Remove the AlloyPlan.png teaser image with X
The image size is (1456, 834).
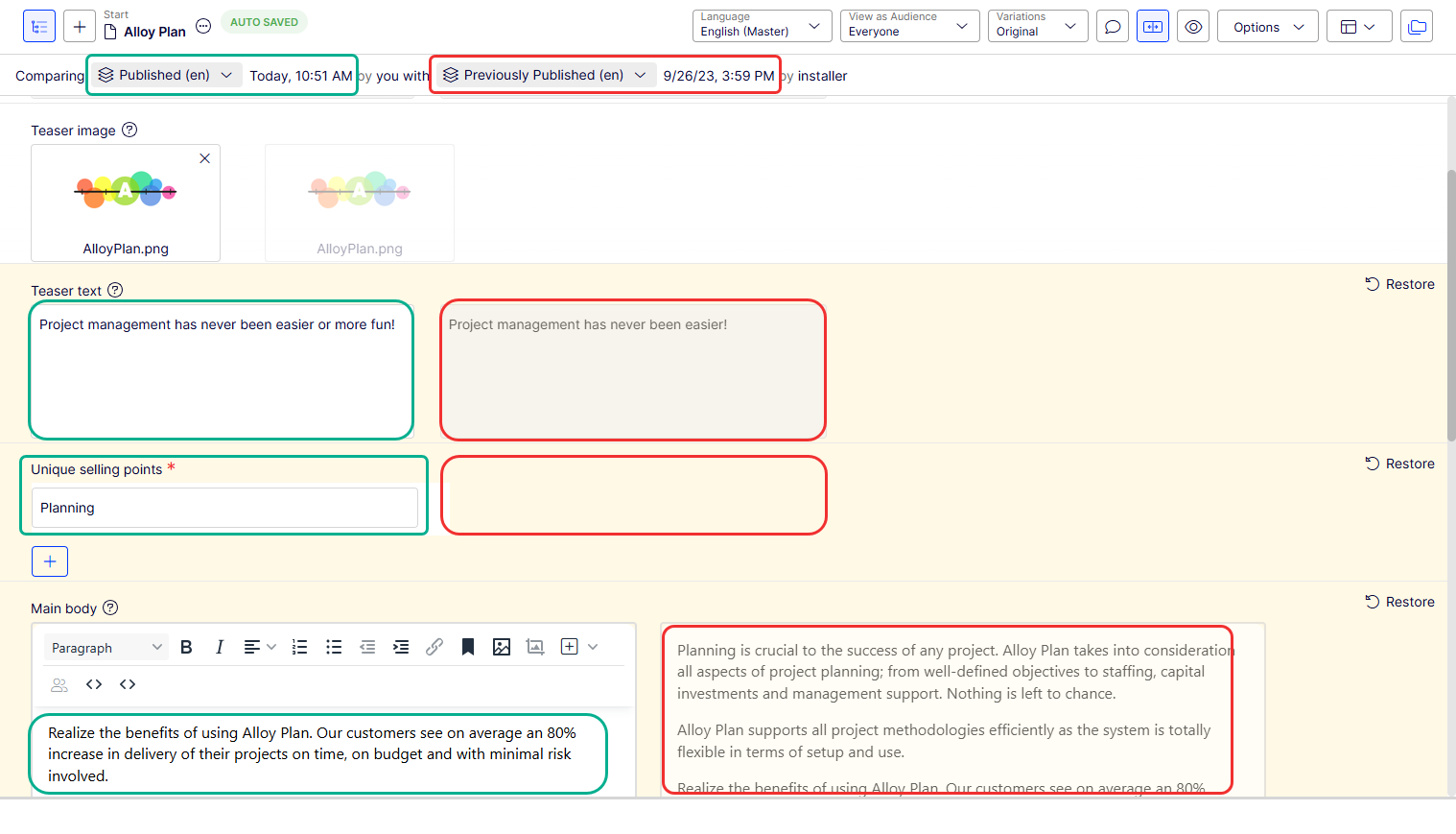point(204,158)
